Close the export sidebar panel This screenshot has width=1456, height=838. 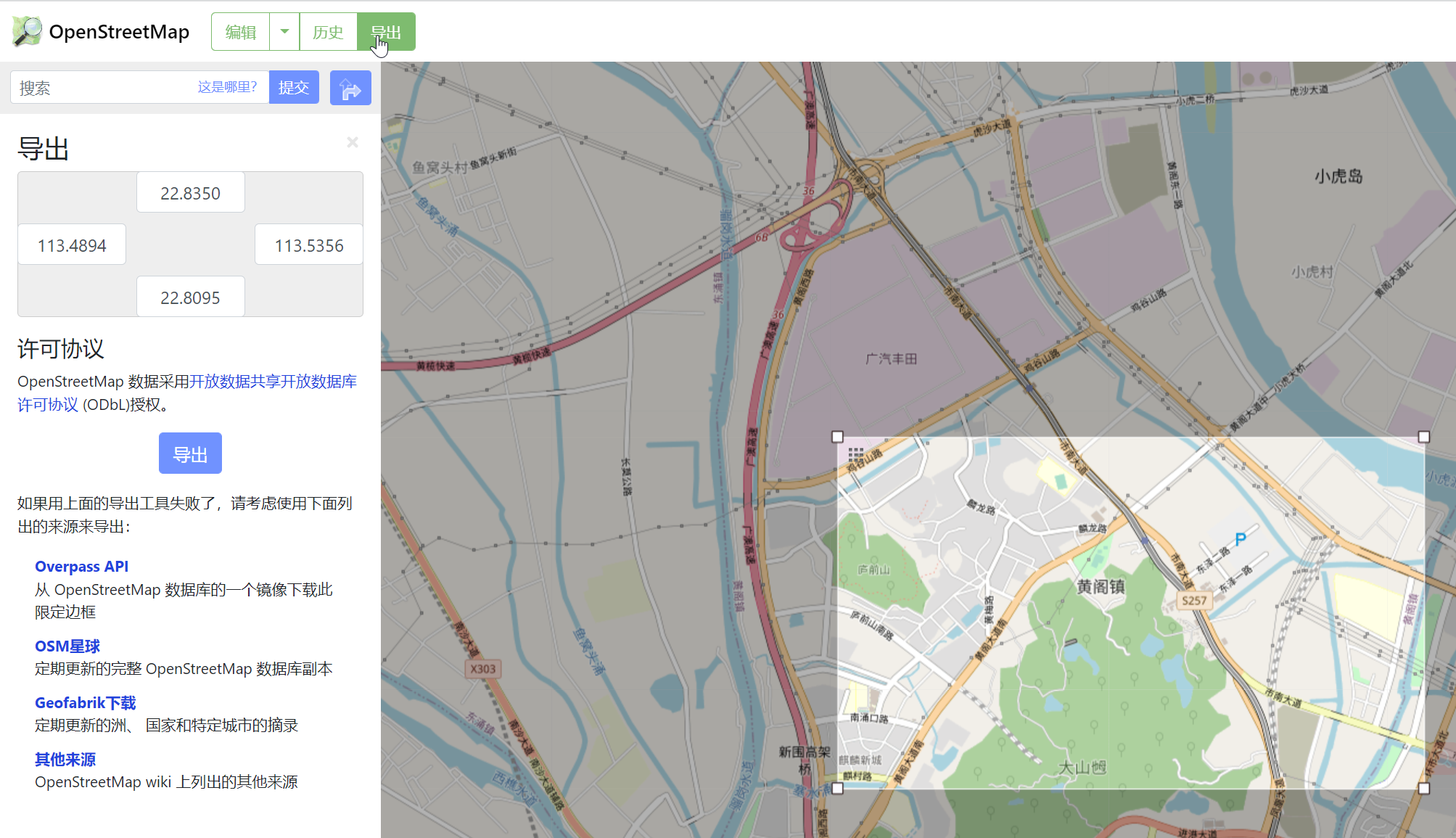tap(353, 142)
